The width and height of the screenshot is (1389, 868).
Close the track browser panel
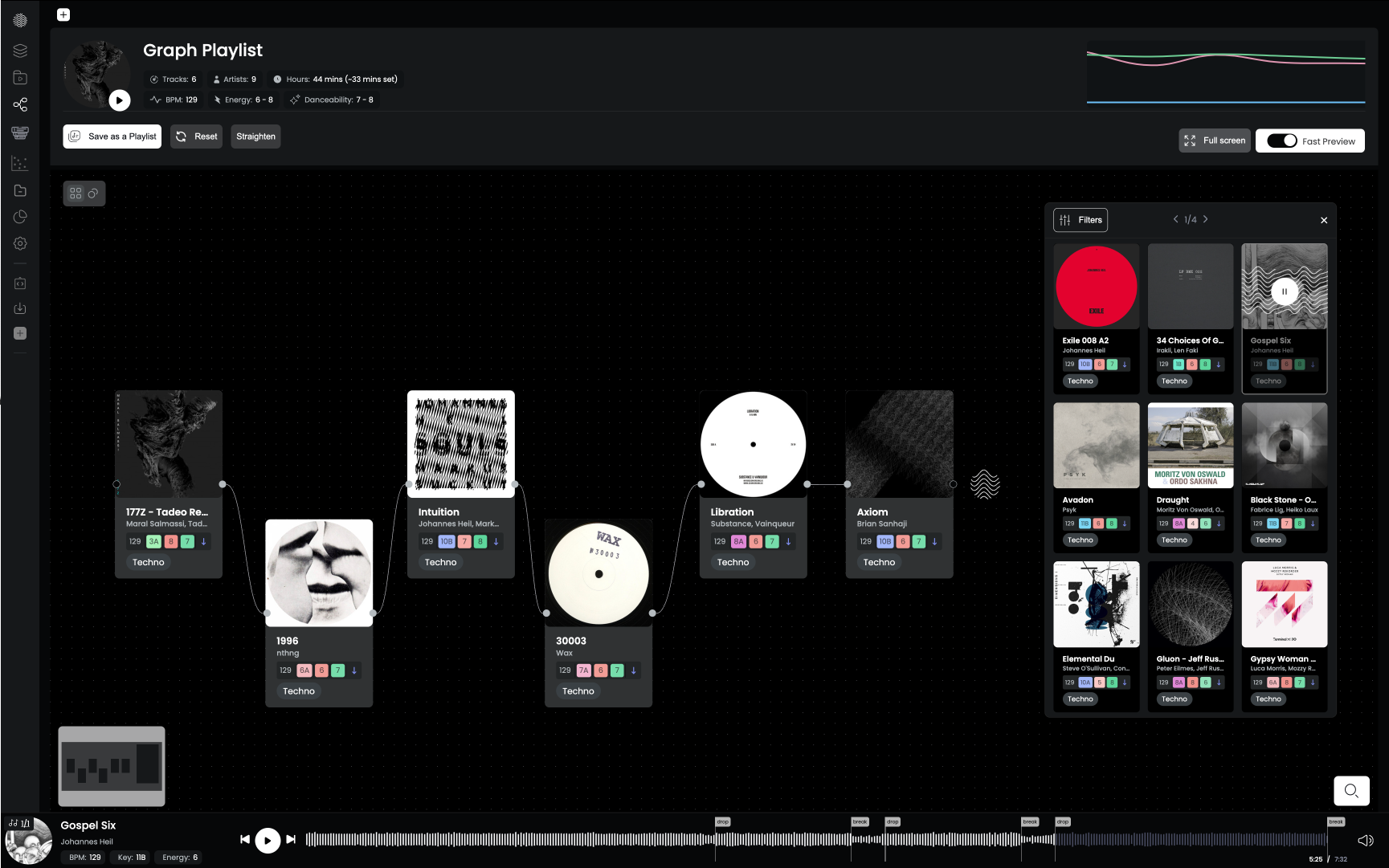1324,220
